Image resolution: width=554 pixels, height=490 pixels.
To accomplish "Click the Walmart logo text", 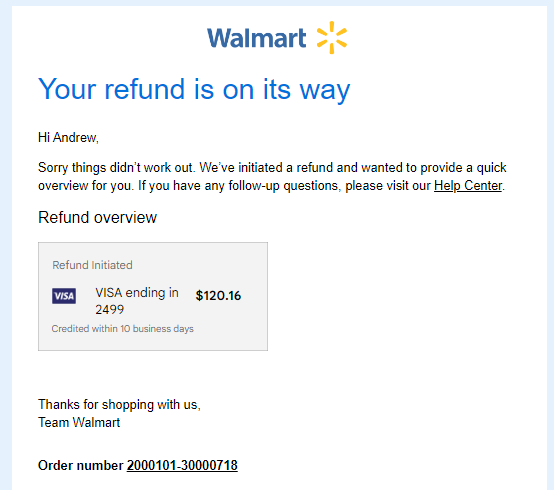I will (257, 38).
